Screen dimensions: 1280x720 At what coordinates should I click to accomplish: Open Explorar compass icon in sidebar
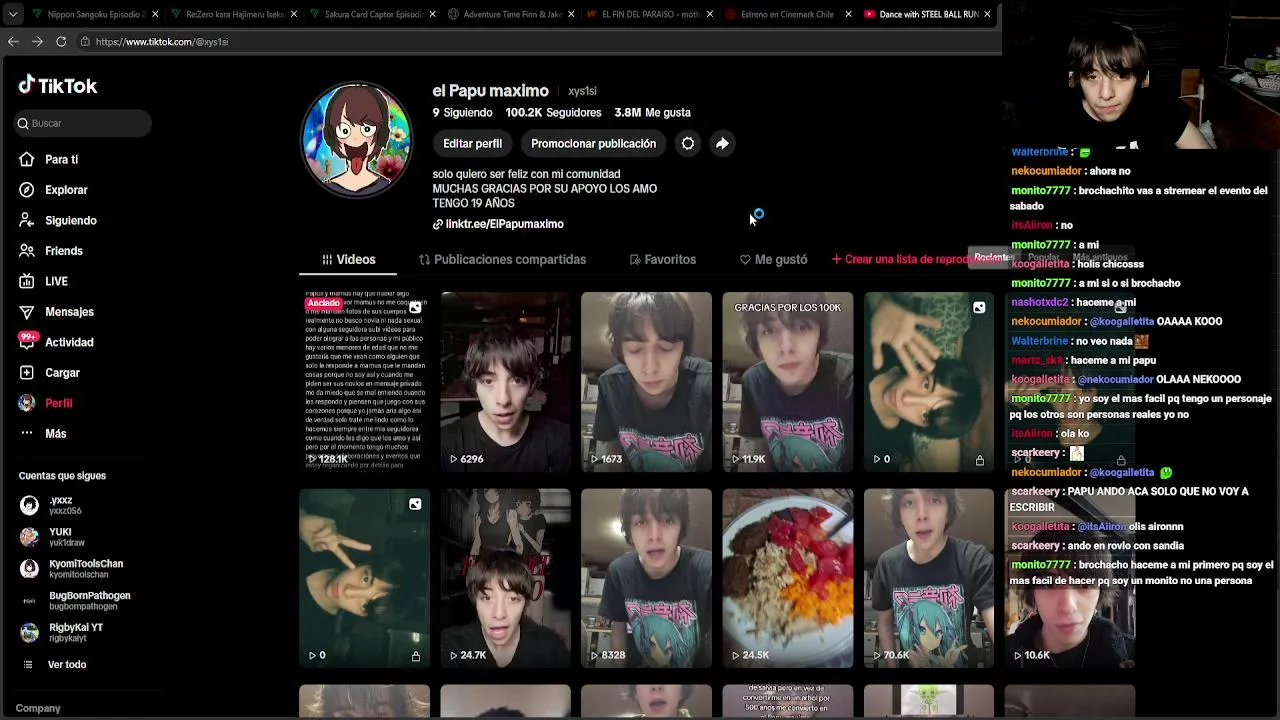pos(26,190)
